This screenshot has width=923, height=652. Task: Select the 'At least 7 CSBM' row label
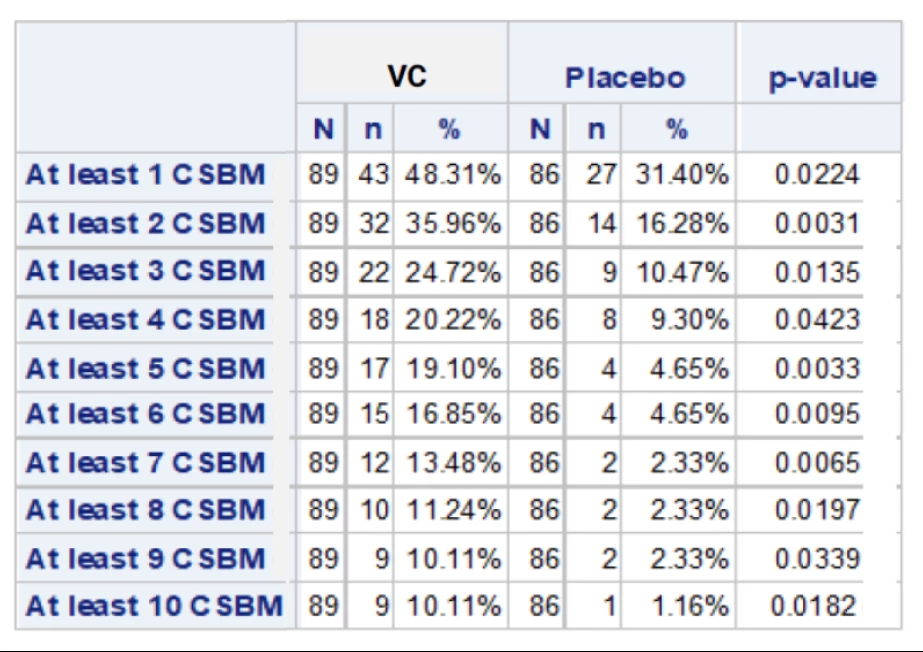(x=146, y=463)
